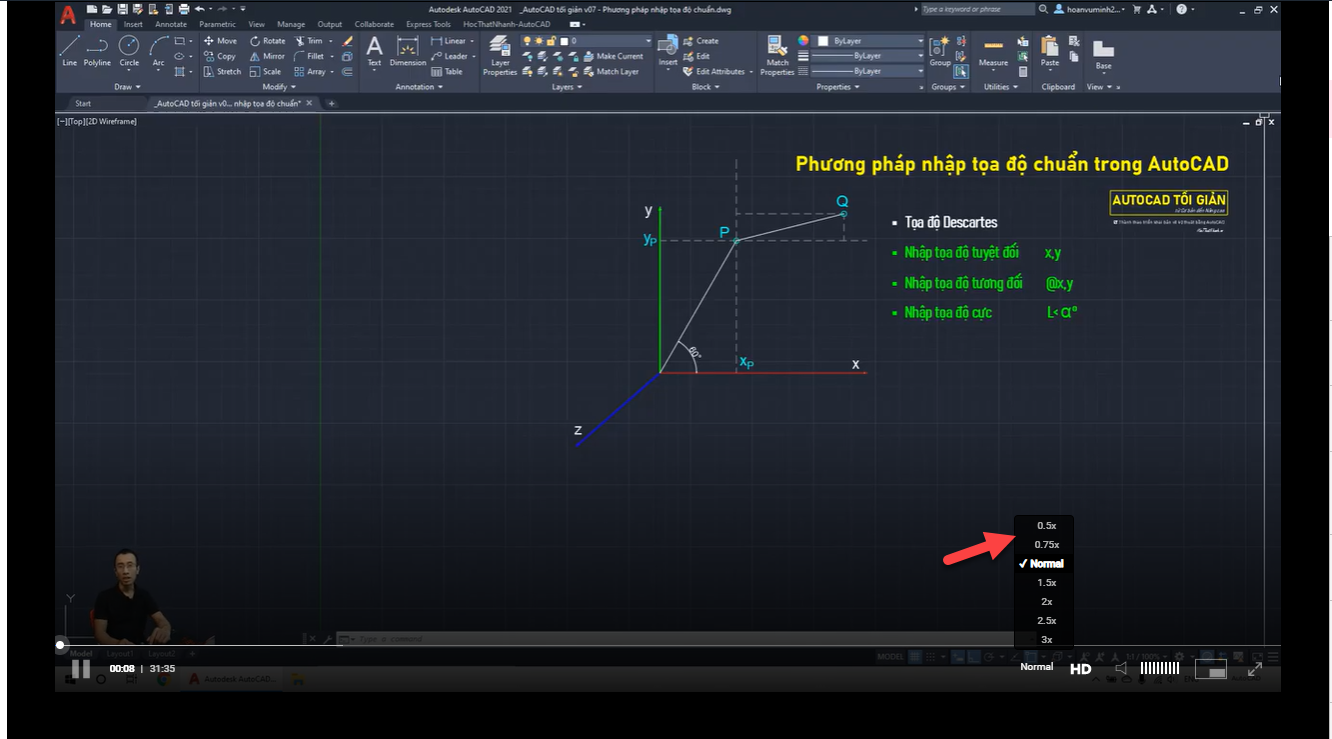Screen dimensions: 1332x739
Task: Open the ByLayer color dropdown
Action: click(870, 41)
